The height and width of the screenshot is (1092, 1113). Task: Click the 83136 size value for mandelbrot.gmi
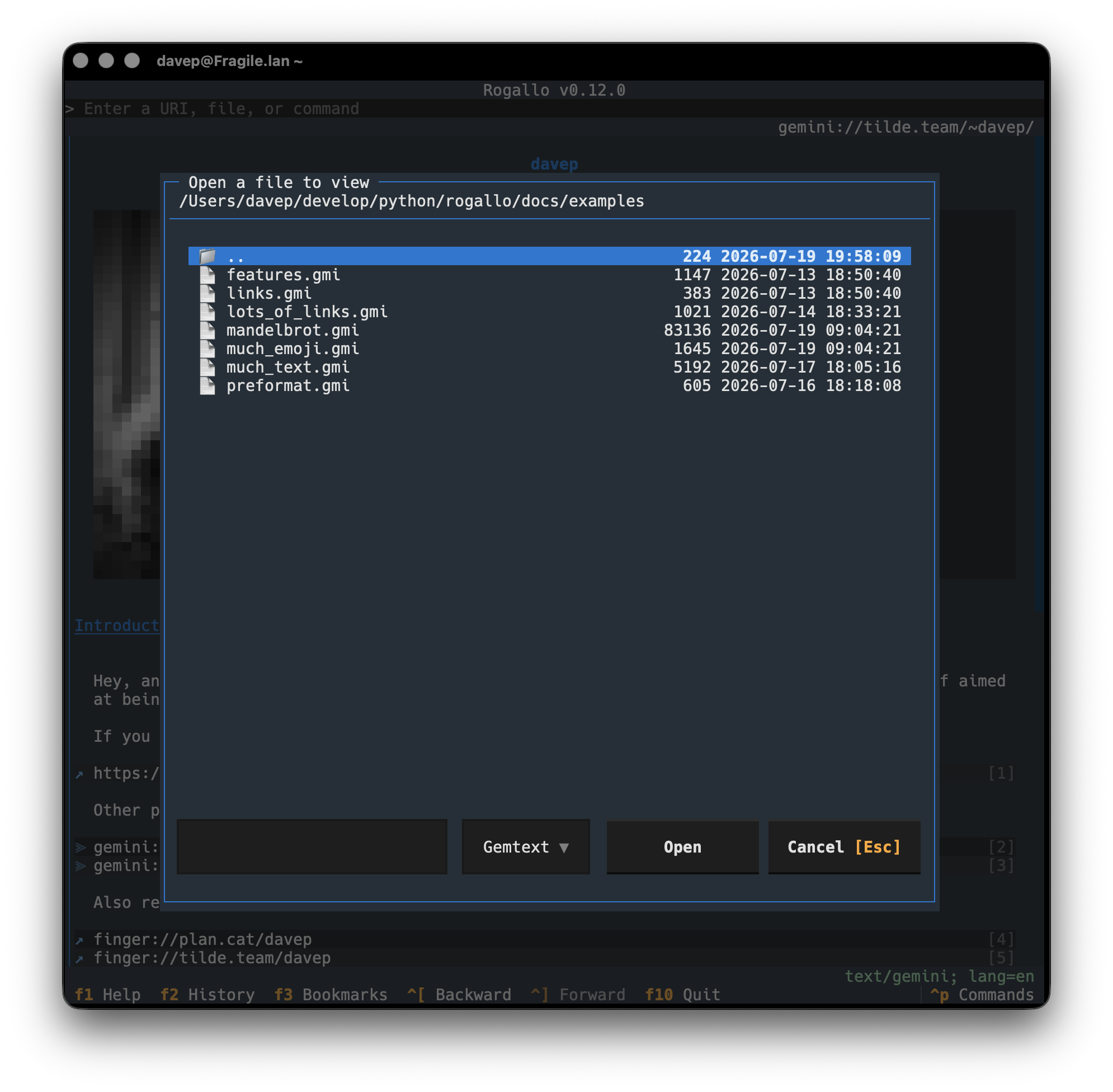point(687,331)
